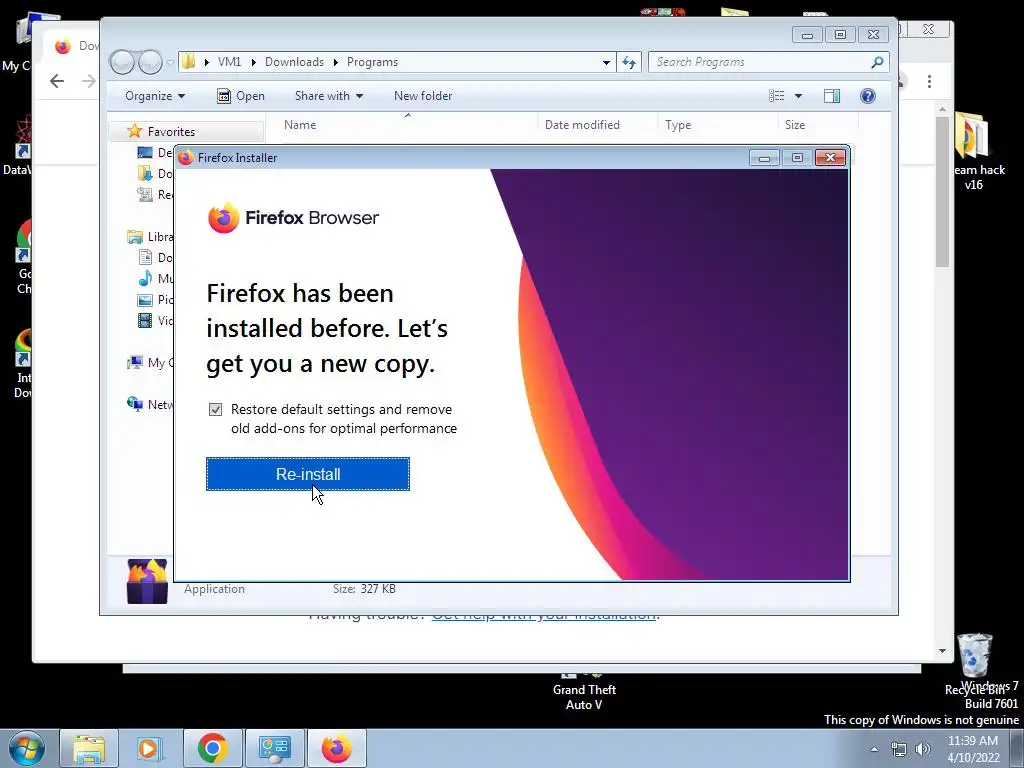1024x768 pixels.
Task: Click Open in Explorer toolbar
Action: 241,96
